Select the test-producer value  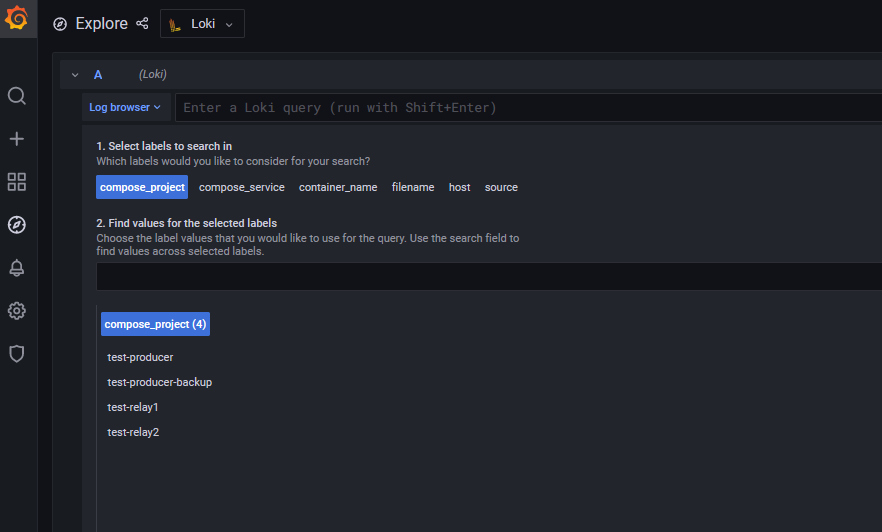[140, 357]
